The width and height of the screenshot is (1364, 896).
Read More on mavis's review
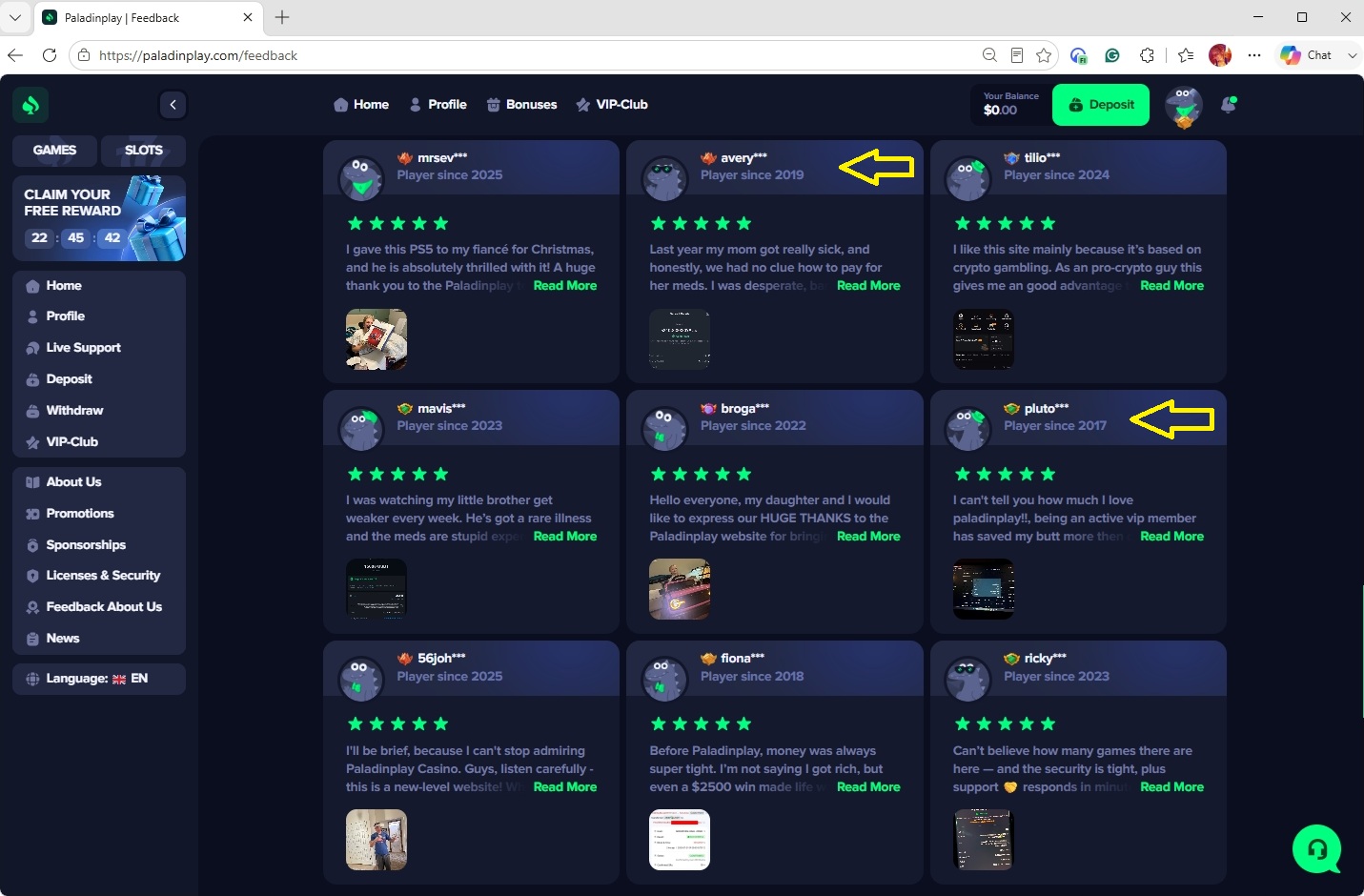(x=565, y=537)
